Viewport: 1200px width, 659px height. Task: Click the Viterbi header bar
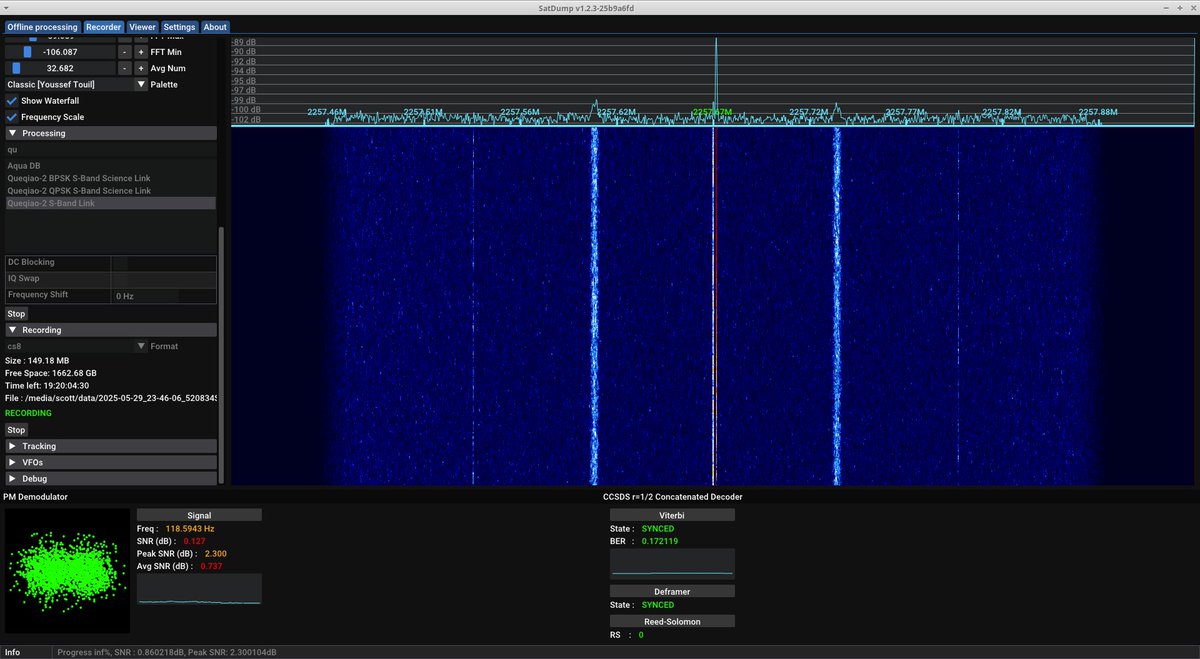(672, 515)
